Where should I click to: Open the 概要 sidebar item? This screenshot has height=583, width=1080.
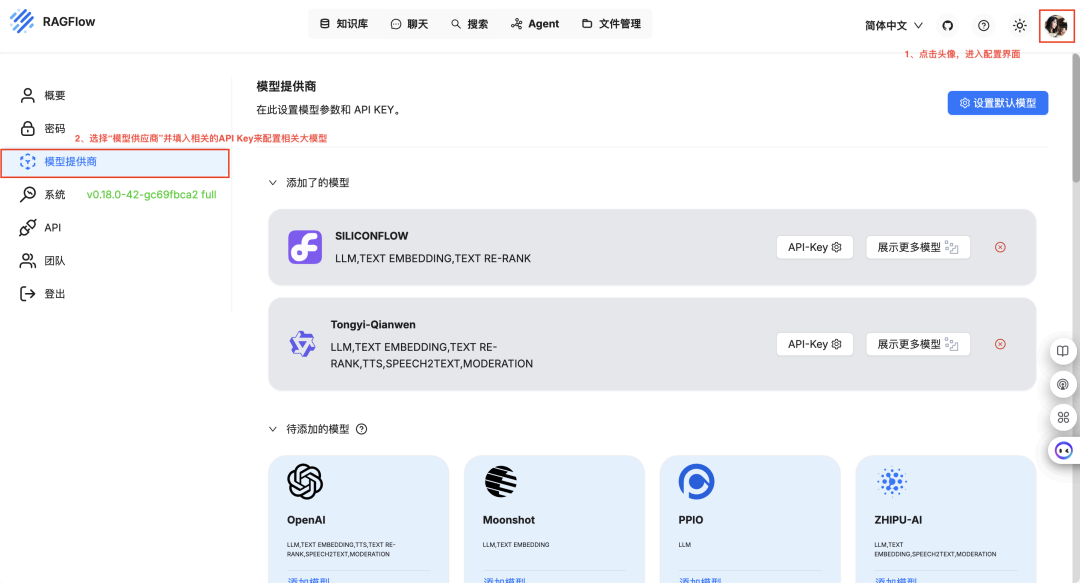coord(116,95)
